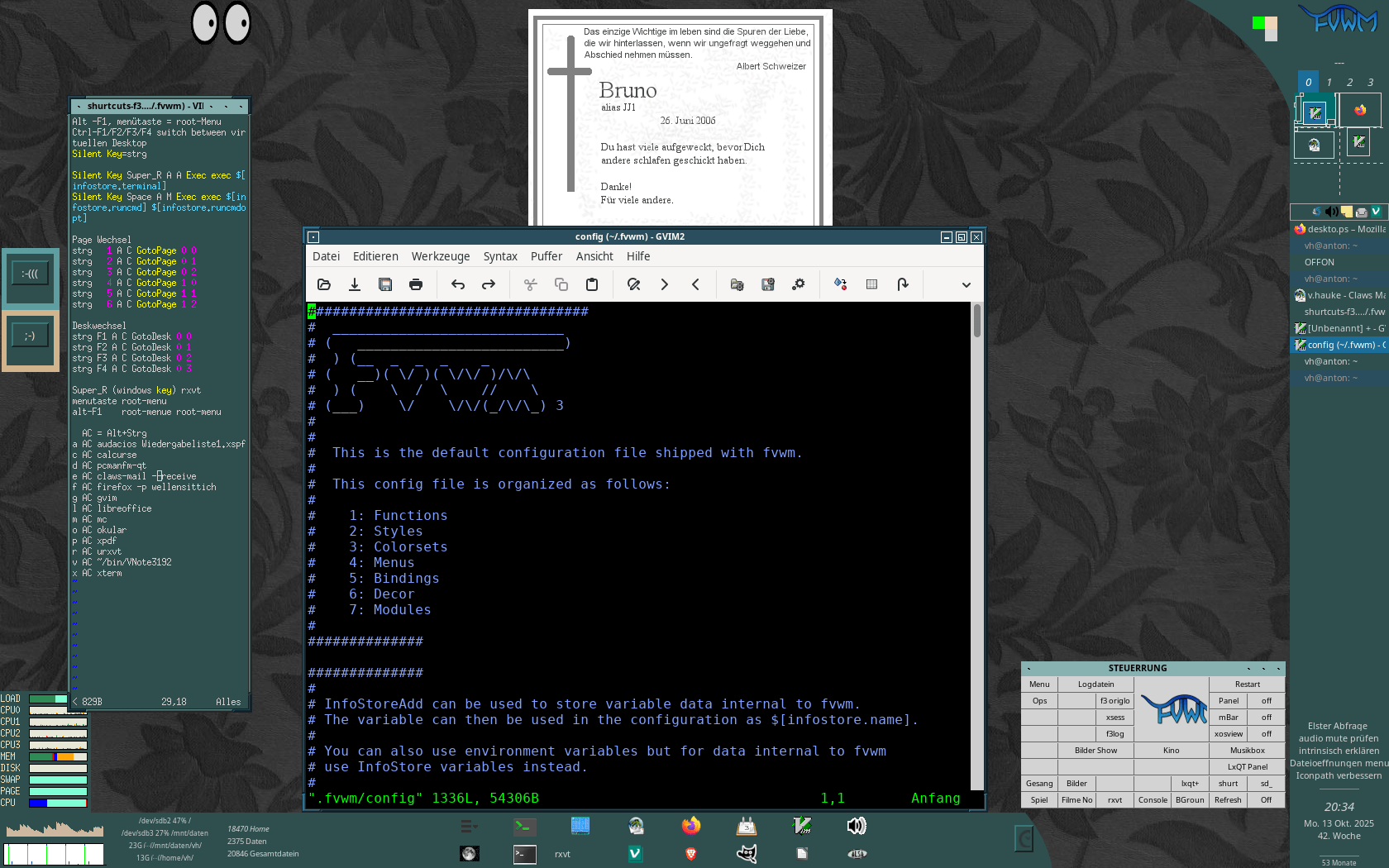Click the Undo arrow in GVIM toolbar

click(458, 284)
